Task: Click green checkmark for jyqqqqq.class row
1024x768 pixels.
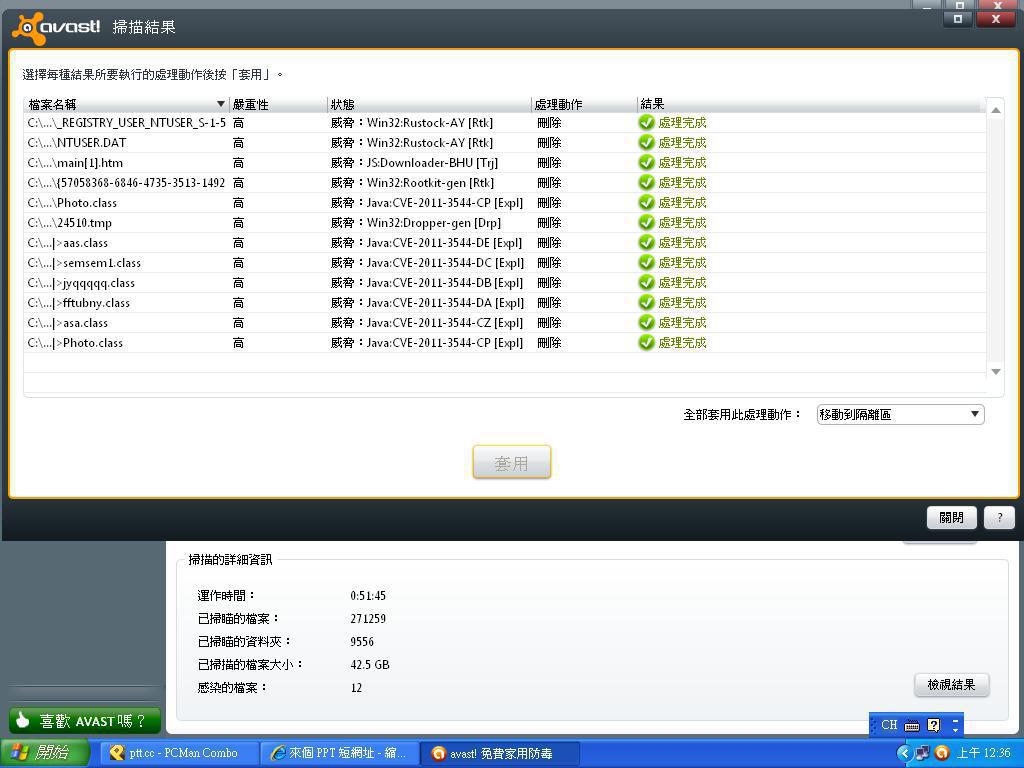Action: (647, 283)
